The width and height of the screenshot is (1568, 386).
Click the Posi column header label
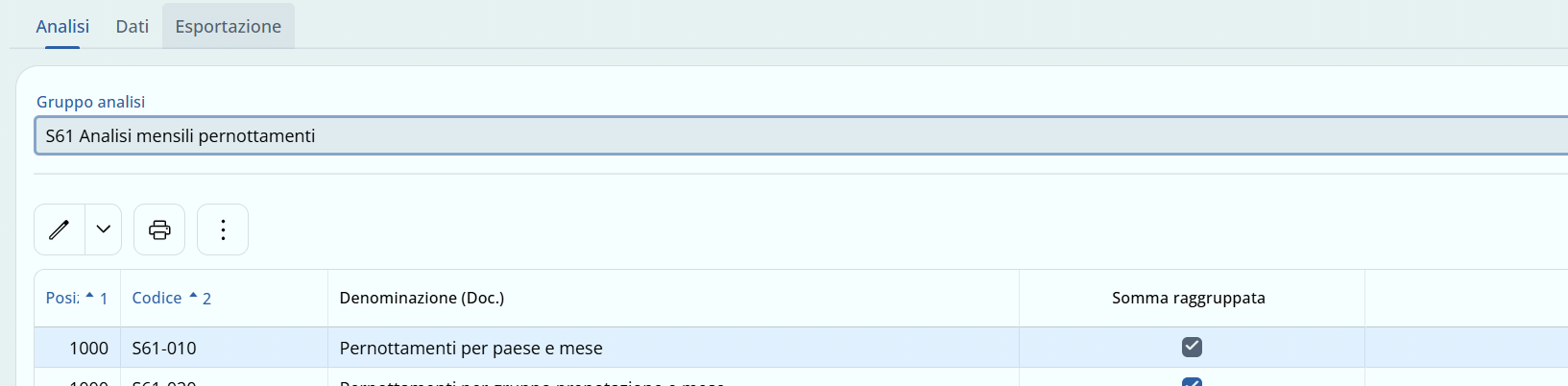point(61,299)
